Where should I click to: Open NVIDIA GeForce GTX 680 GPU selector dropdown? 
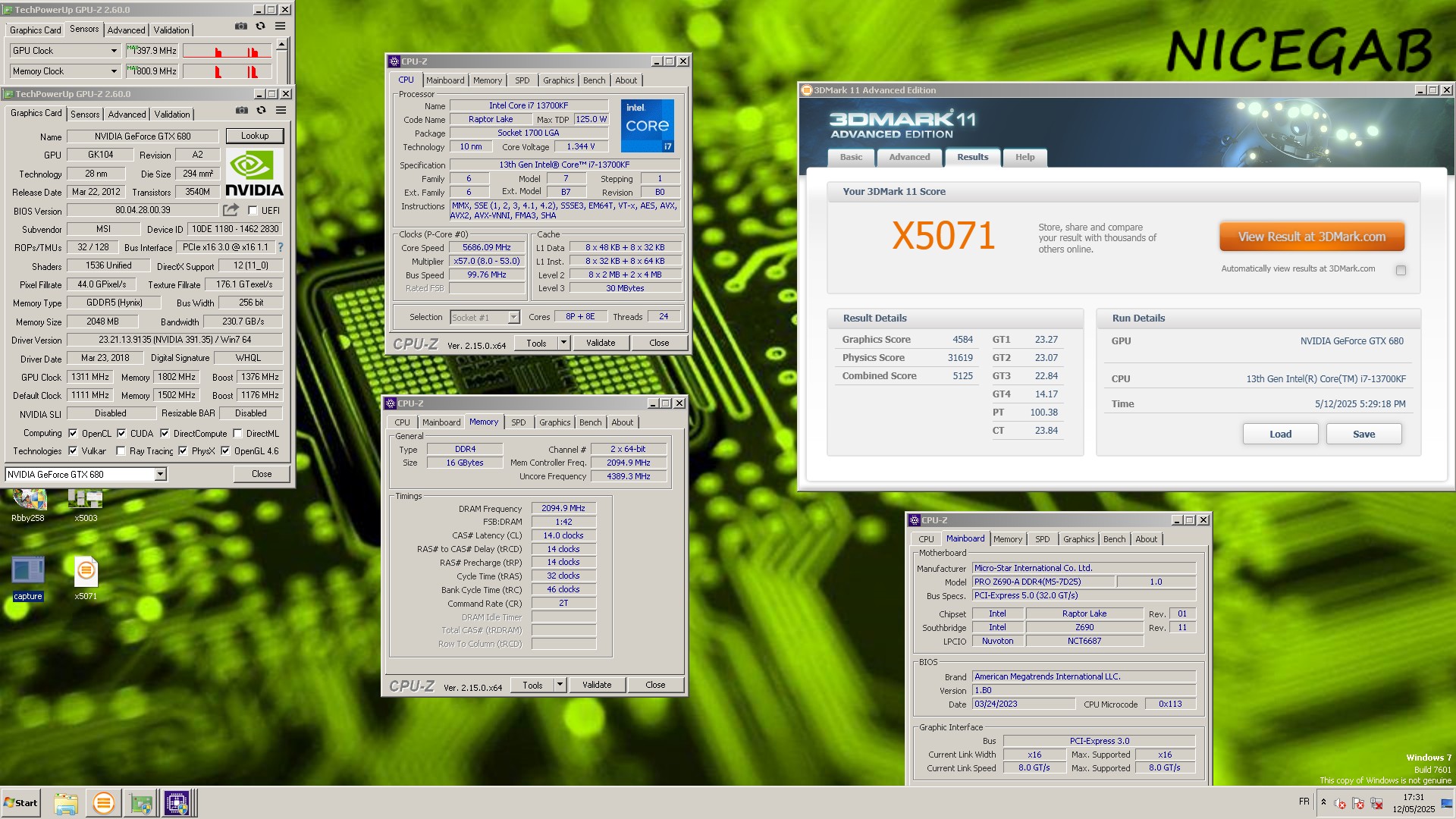coord(160,475)
